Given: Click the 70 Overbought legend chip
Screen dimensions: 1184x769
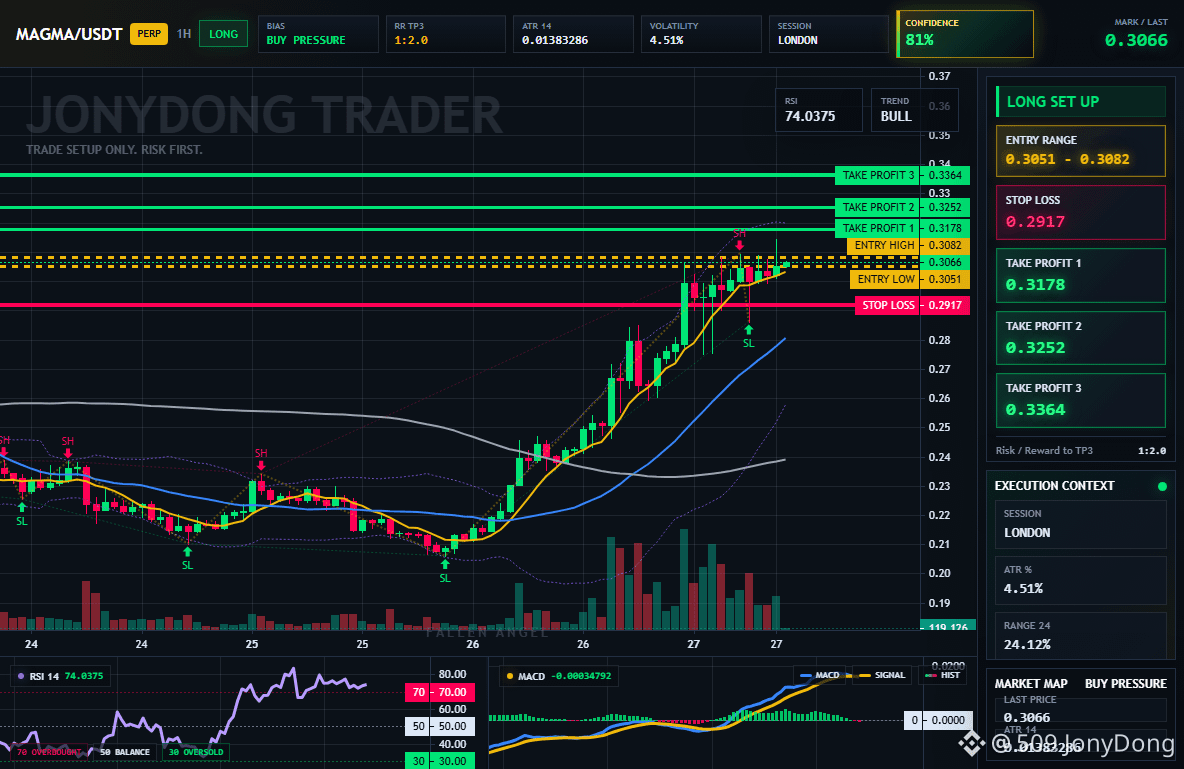Looking at the screenshot, I should coord(48,752).
